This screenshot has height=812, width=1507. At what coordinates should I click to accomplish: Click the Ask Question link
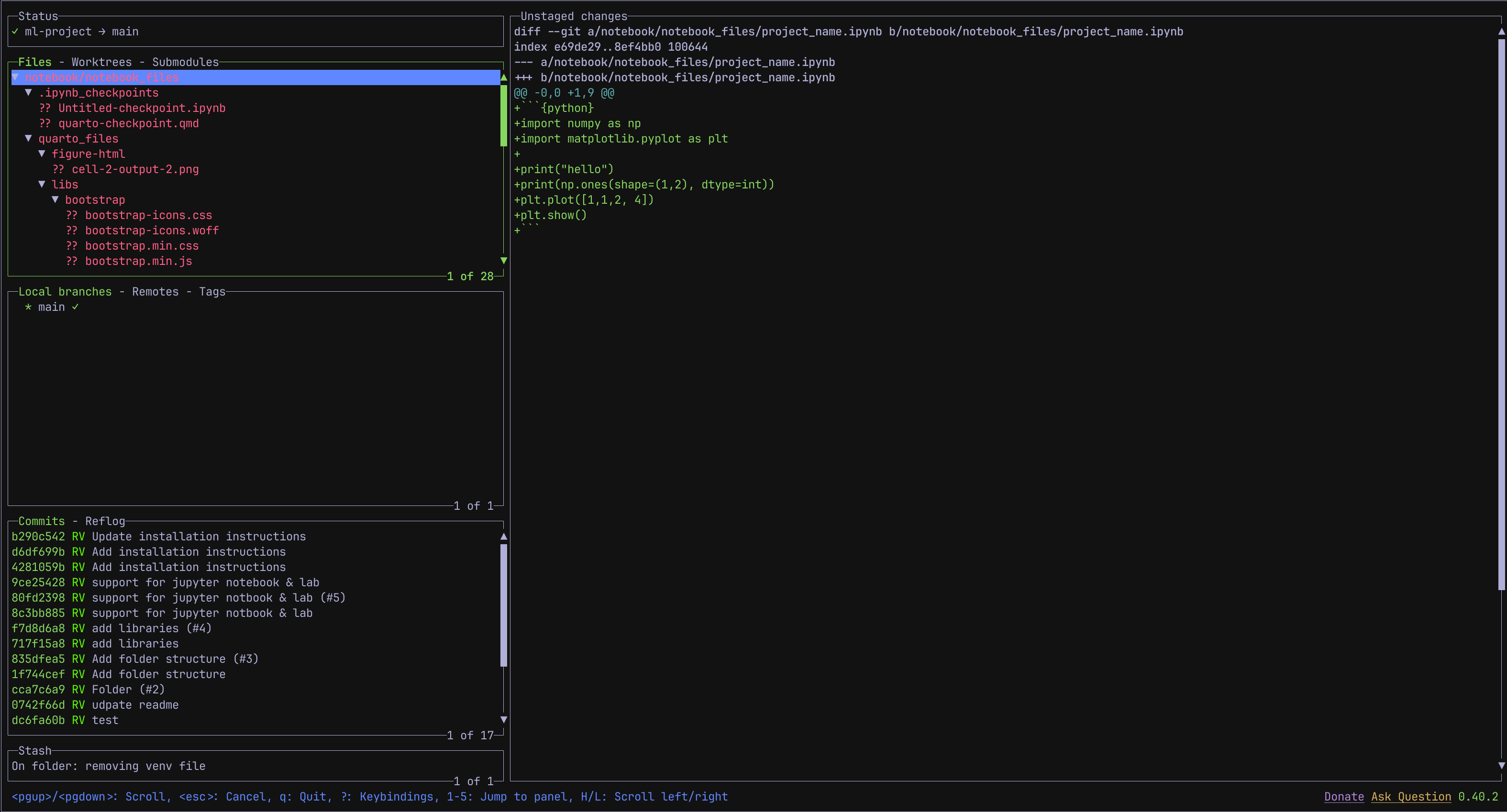click(1410, 796)
